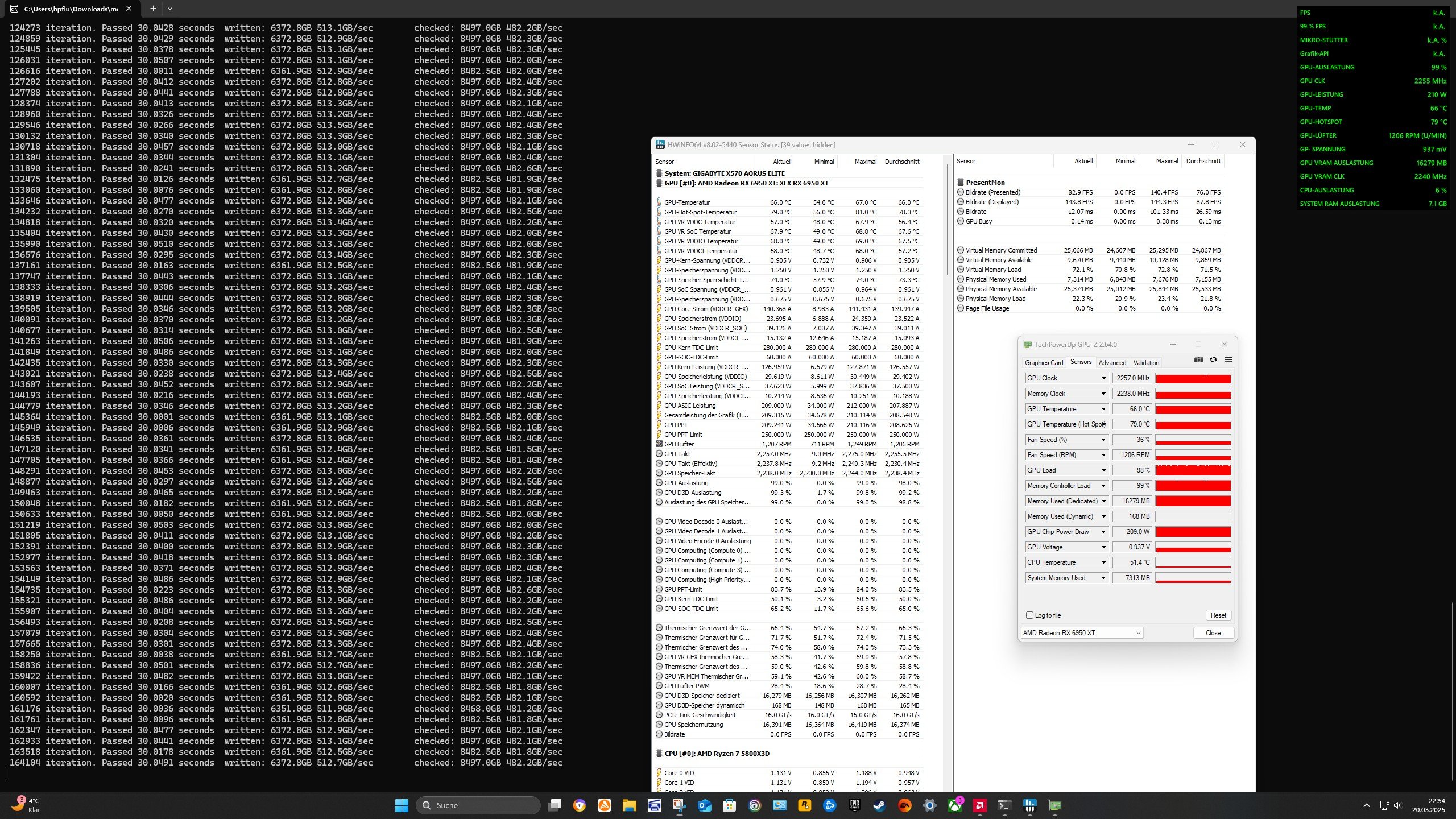Open Xbox app from the taskbar

954,805
